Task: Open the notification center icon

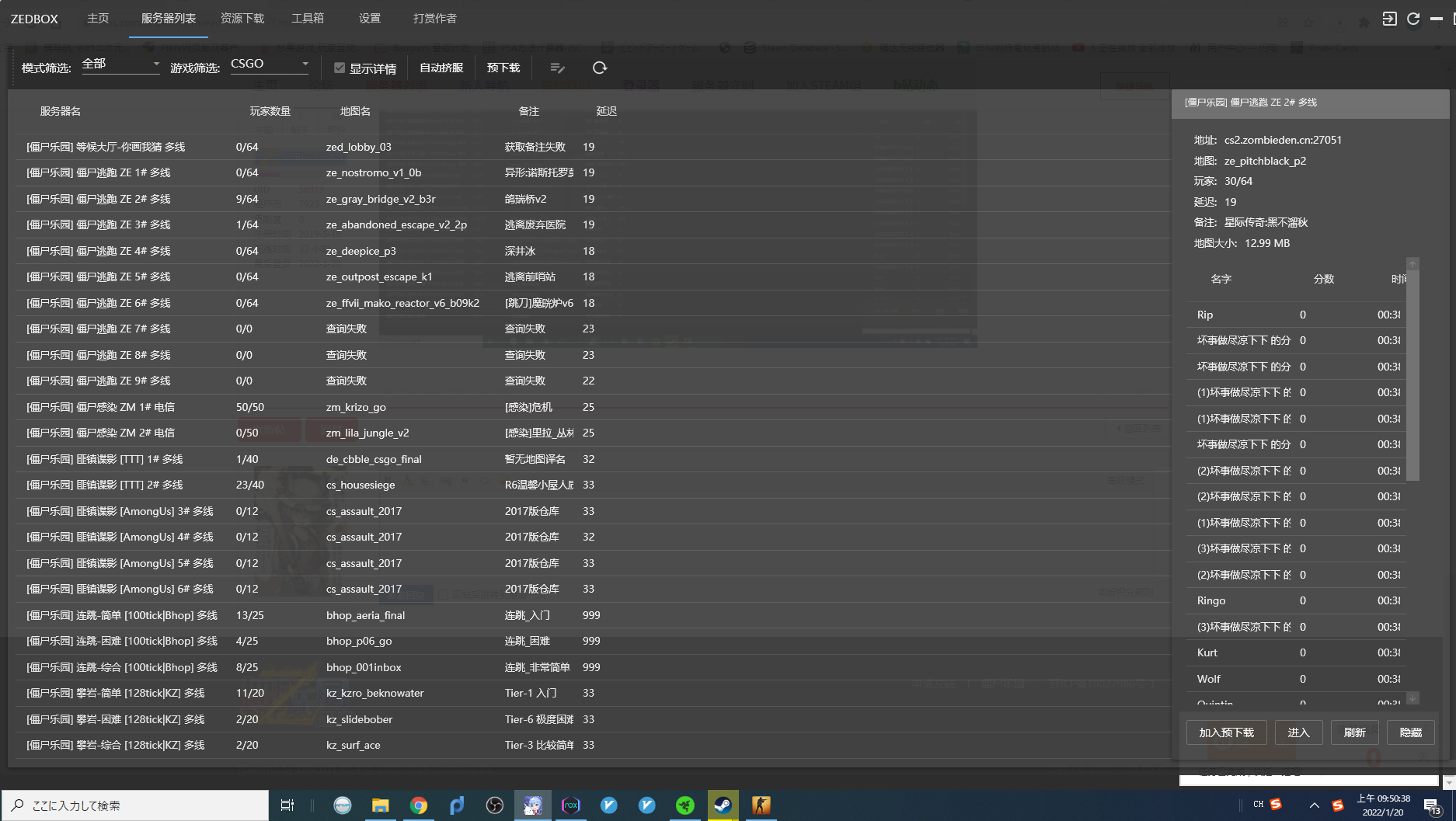Action: point(1432,805)
